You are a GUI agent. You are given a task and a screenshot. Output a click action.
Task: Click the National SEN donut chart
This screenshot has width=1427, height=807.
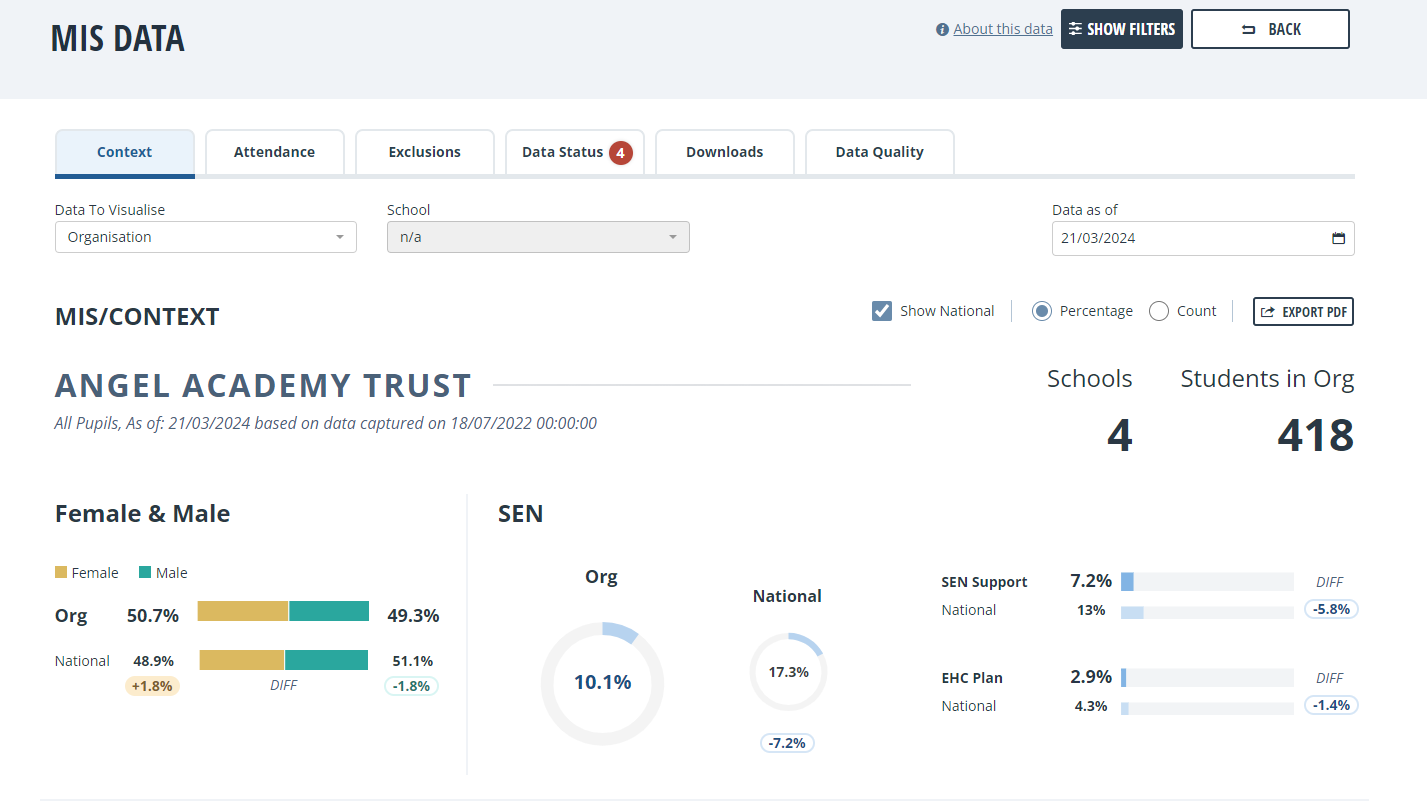coord(788,672)
